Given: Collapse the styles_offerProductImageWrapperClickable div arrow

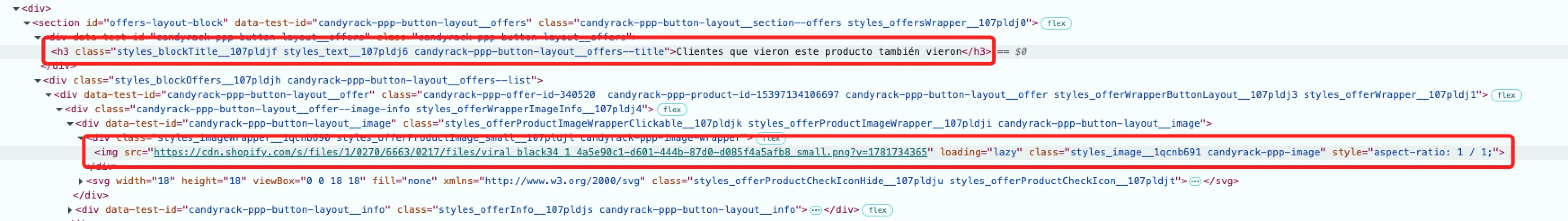Looking at the screenshot, I should 71,124.
